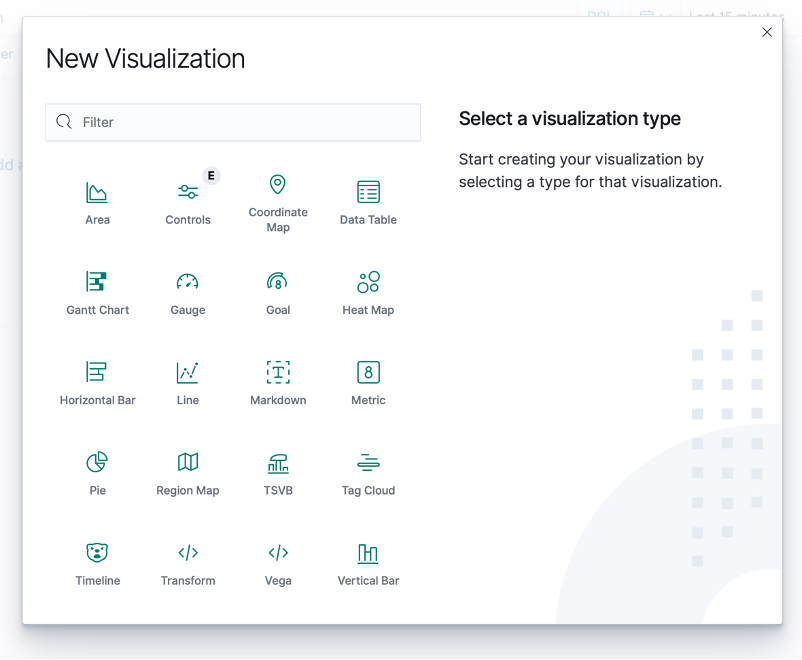Select the Data Table visualization
802x660 pixels.
pos(368,203)
